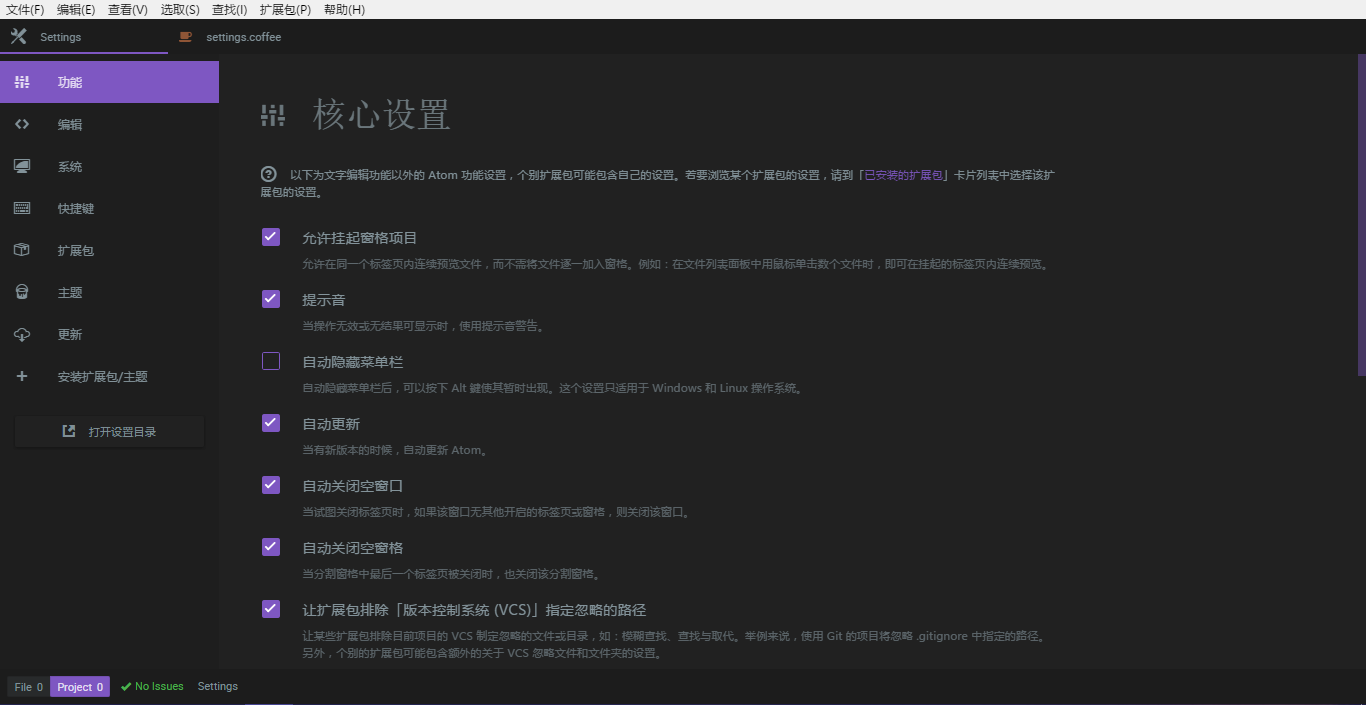Click the 更新 cloud download icon
The height and width of the screenshot is (705, 1366).
pos(22,334)
